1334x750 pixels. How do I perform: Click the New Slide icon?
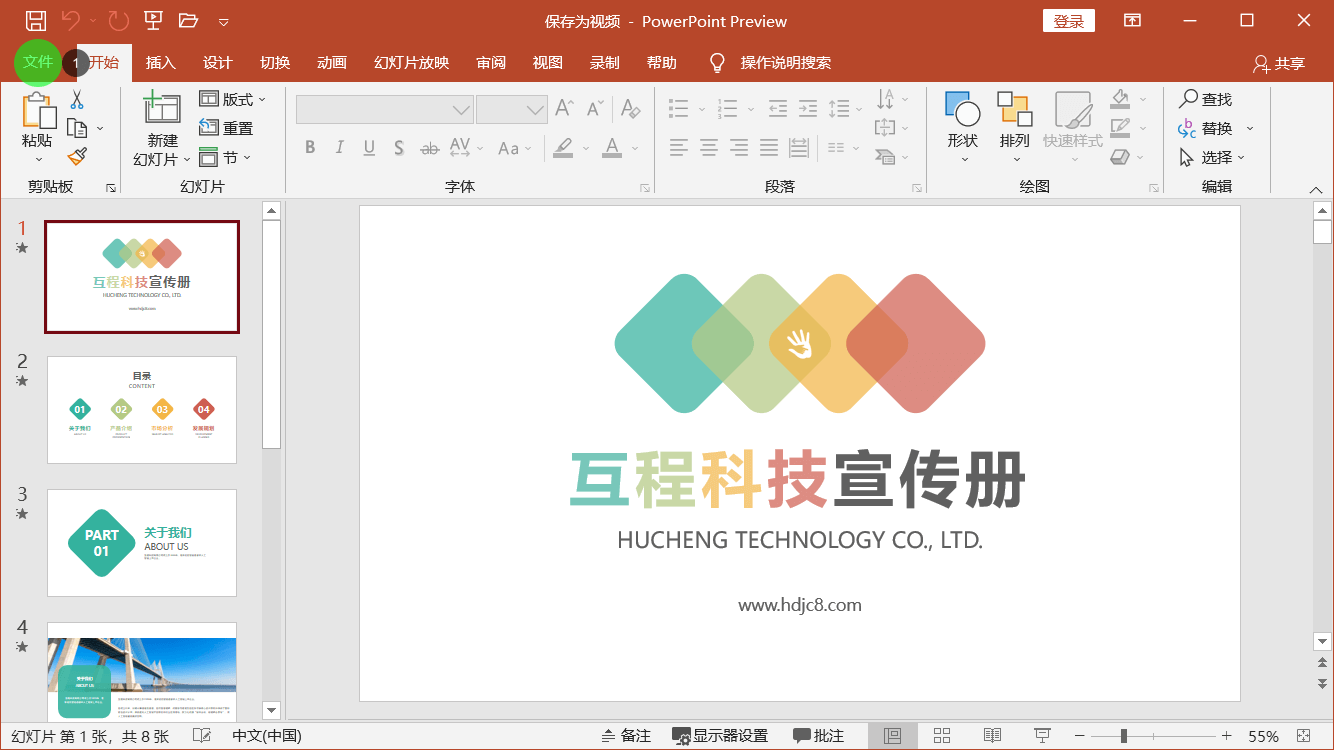162,107
